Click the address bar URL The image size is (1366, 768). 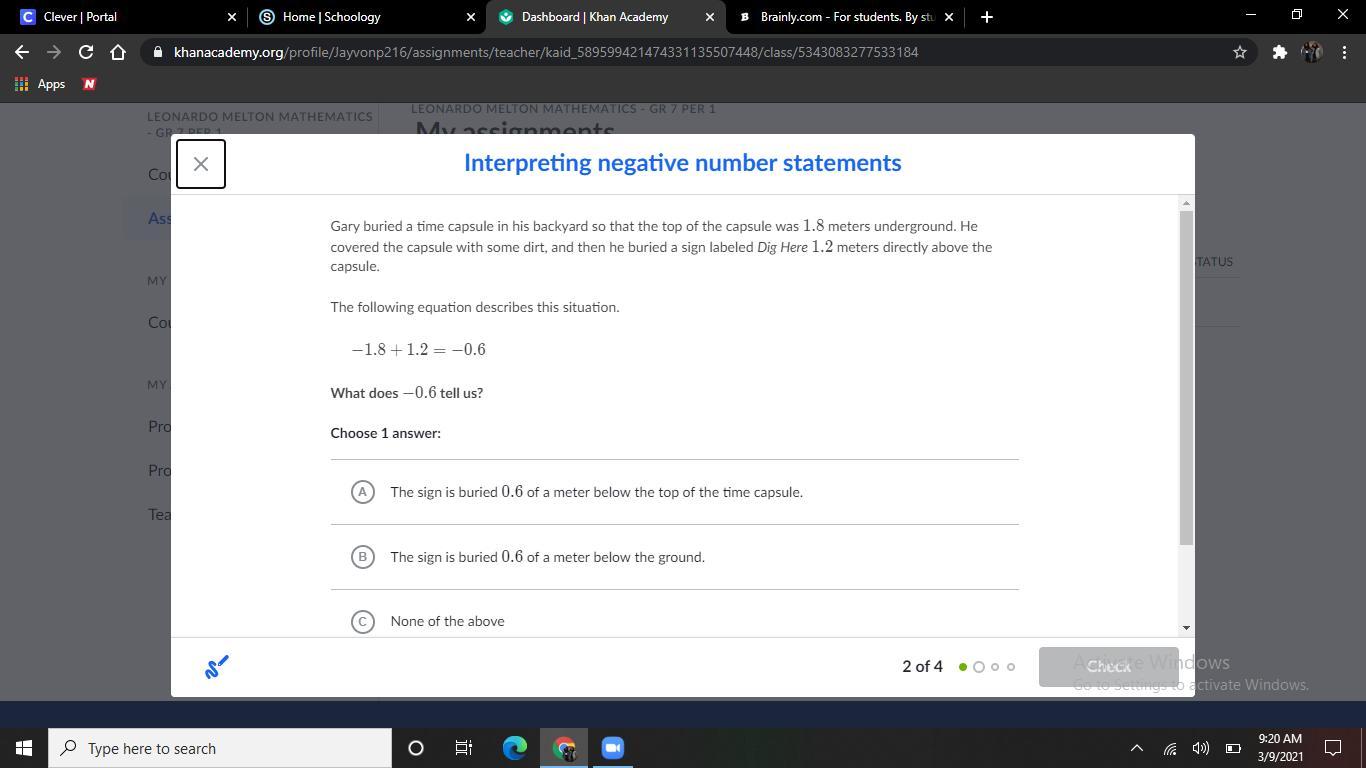click(546, 52)
